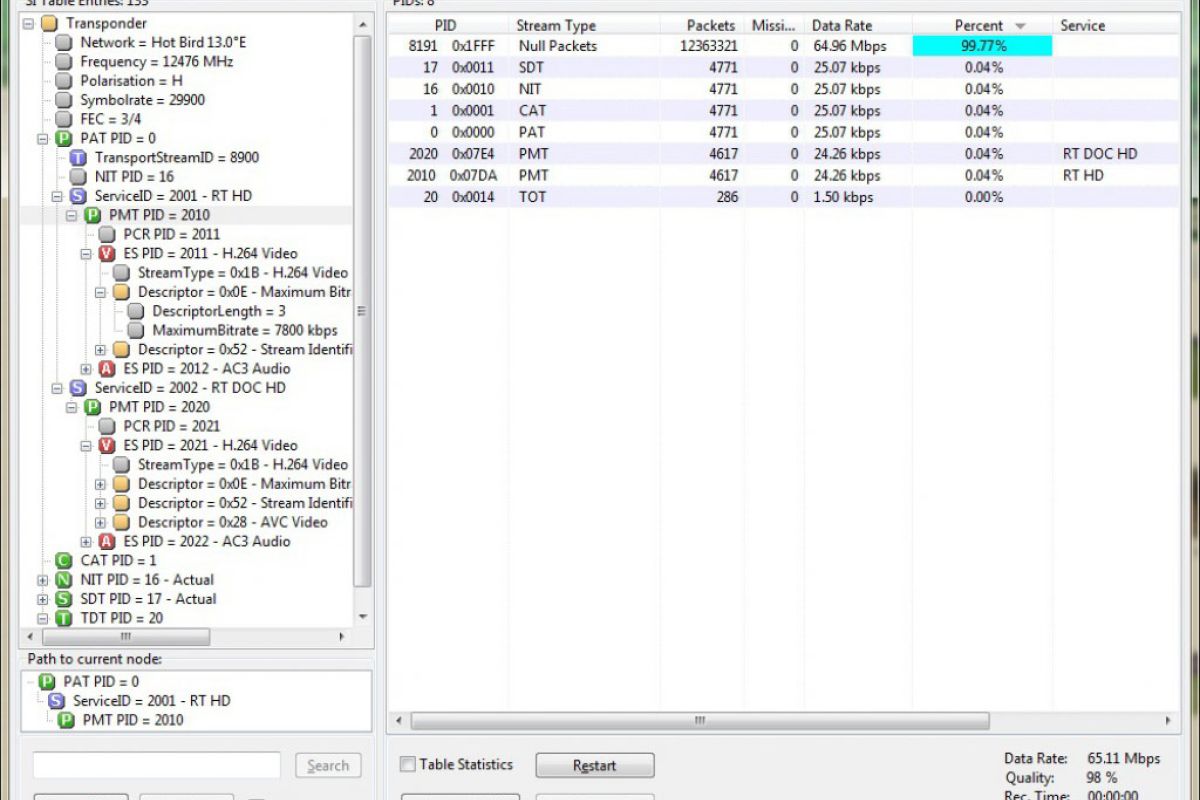
Task: Click the green N icon for NIT PID 16
Action: point(64,580)
